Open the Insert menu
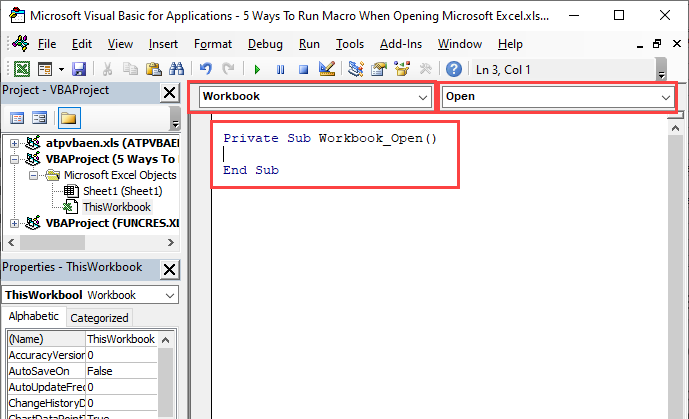The height and width of the screenshot is (419, 689). point(163,44)
